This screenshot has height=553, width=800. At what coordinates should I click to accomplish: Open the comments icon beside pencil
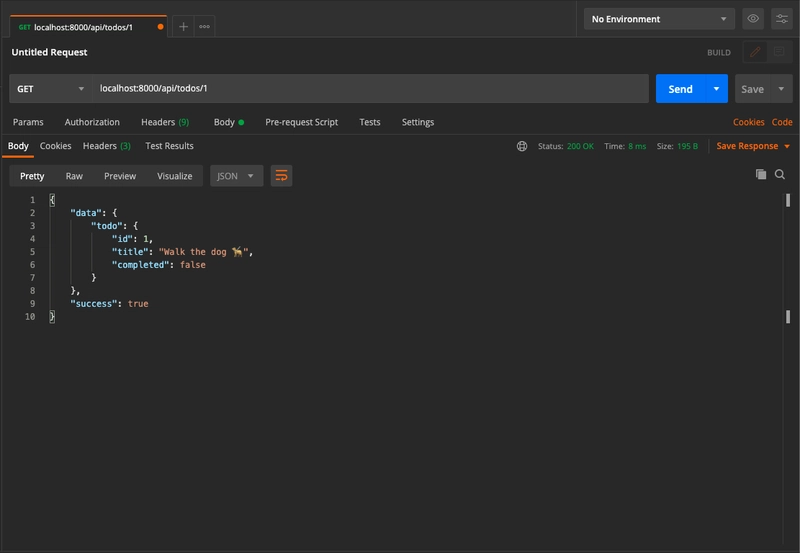tap(779, 52)
